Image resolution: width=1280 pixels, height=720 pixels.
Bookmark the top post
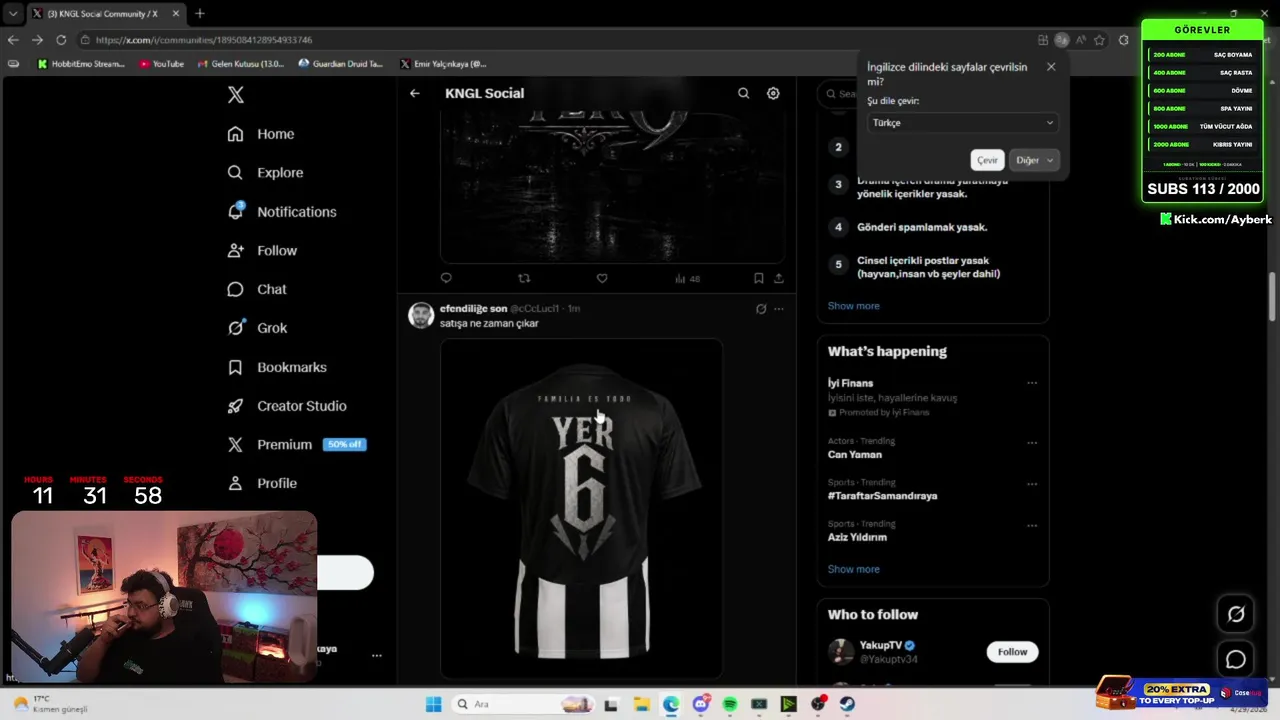tap(759, 278)
